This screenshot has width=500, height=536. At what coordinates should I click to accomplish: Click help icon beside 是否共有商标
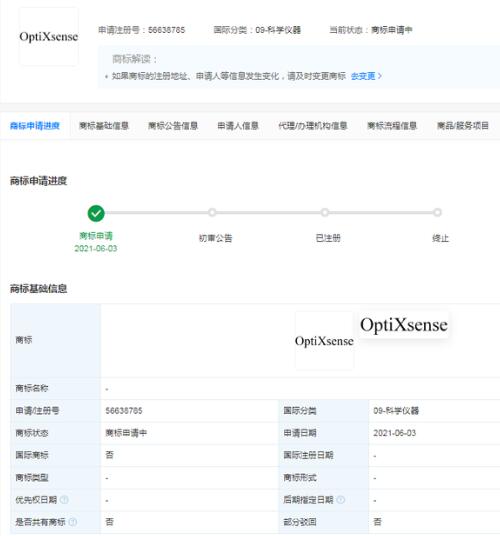72,522
